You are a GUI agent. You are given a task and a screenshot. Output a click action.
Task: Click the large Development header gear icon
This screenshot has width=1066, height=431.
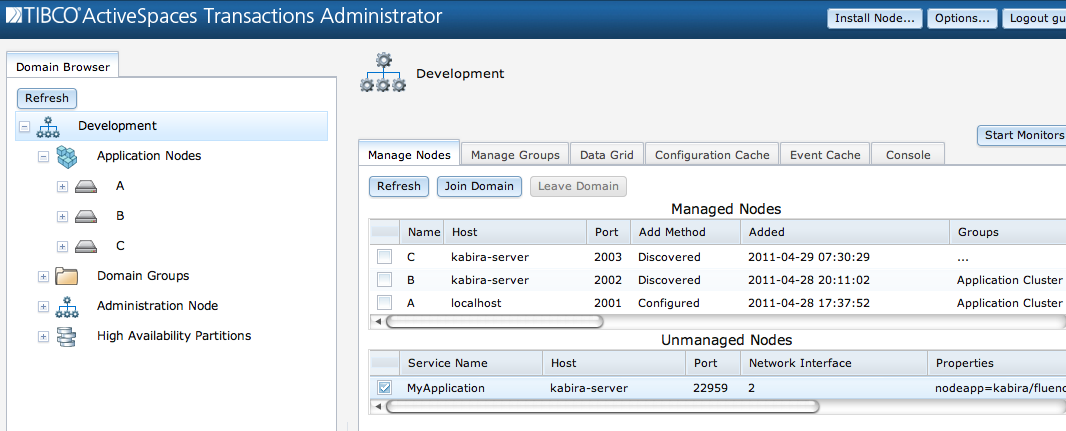pyautogui.click(x=383, y=73)
